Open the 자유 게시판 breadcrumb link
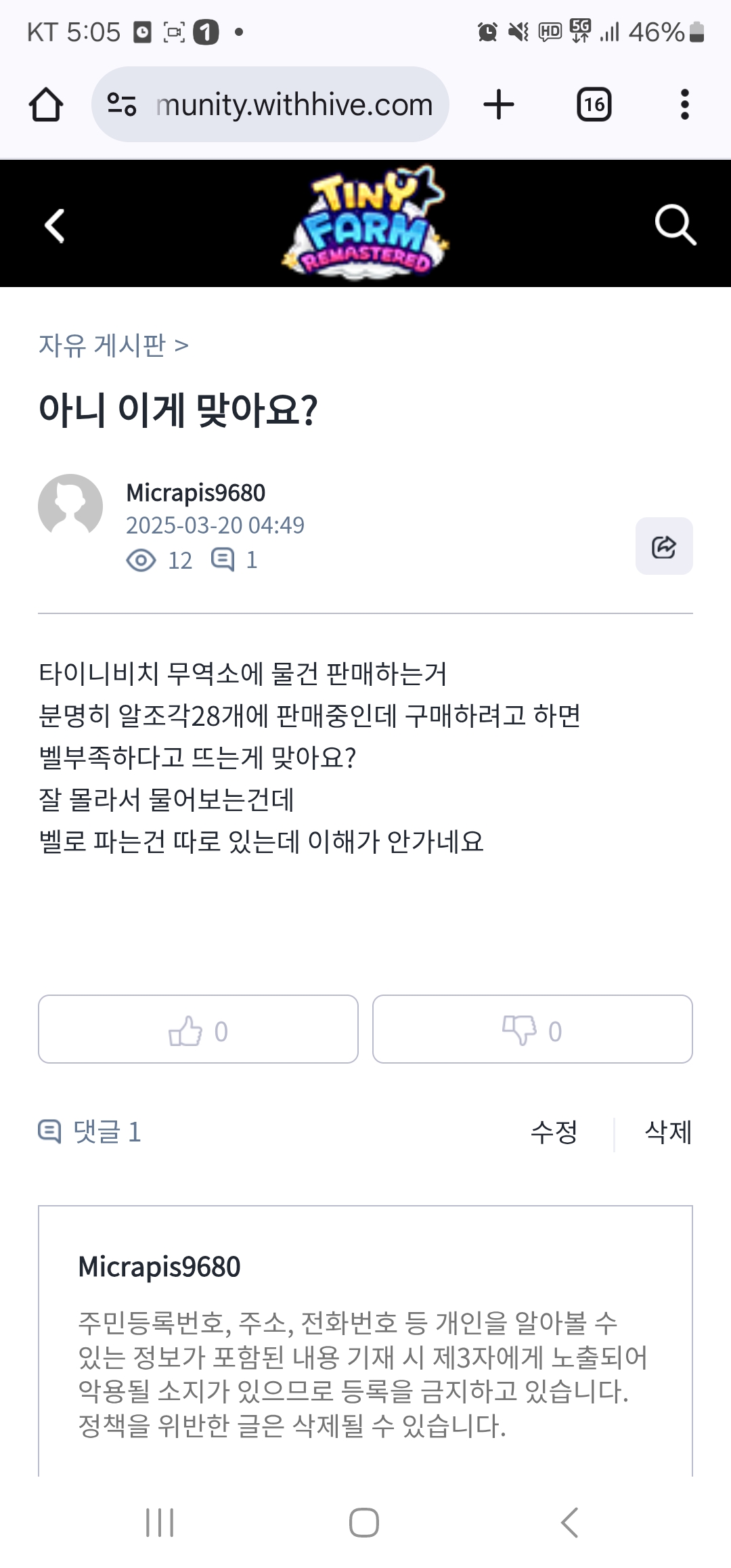 point(102,345)
